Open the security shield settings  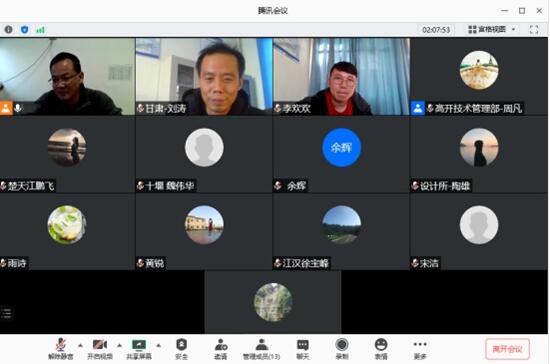(181, 349)
